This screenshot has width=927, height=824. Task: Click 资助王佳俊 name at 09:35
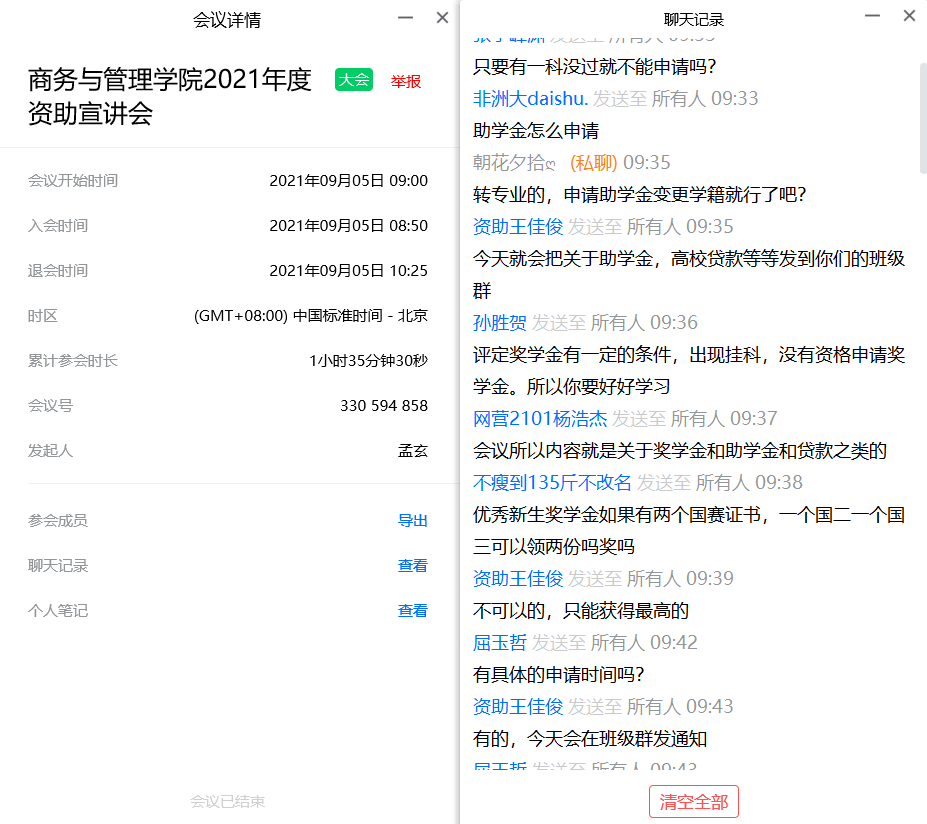click(518, 226)
